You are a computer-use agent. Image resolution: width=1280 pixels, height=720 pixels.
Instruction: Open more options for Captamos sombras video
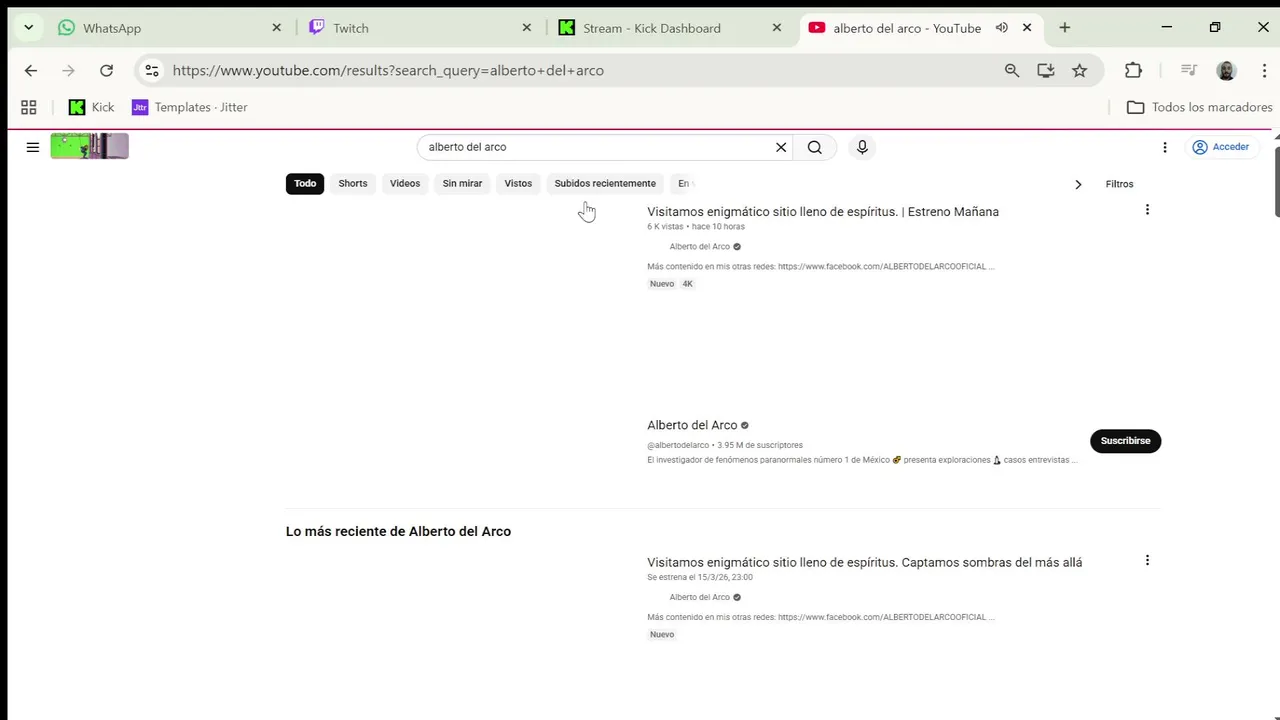1147,560
